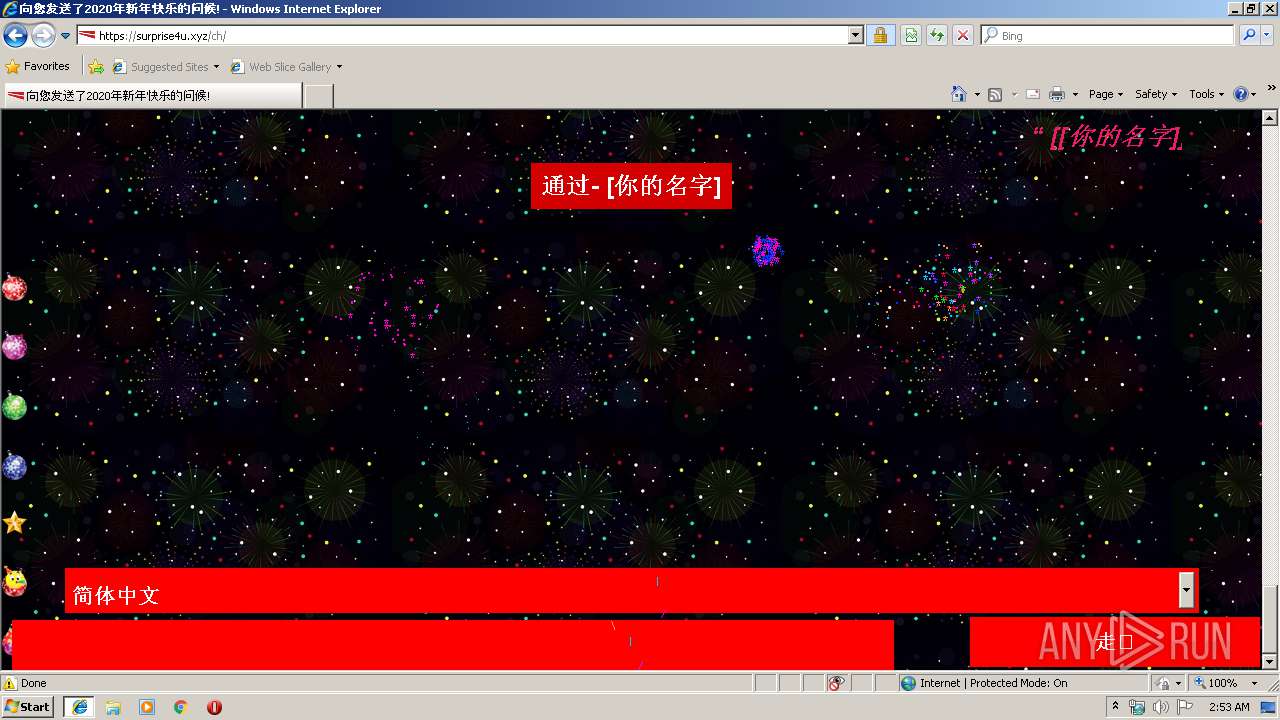Click the pink Christmas ball ornament
Screen dimensions: 1280x720
click(14, 347)
